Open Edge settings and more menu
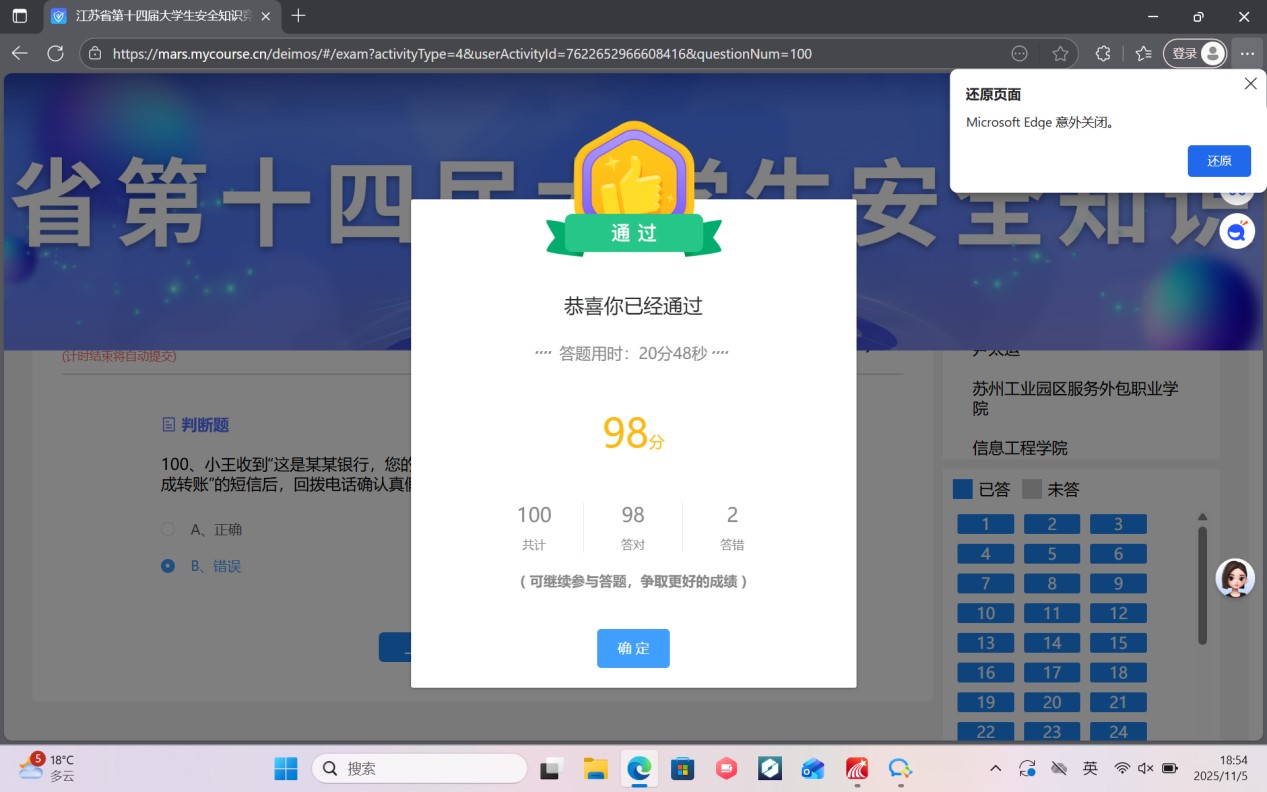The image size is (1267, 792). (x=1246, y=54)
